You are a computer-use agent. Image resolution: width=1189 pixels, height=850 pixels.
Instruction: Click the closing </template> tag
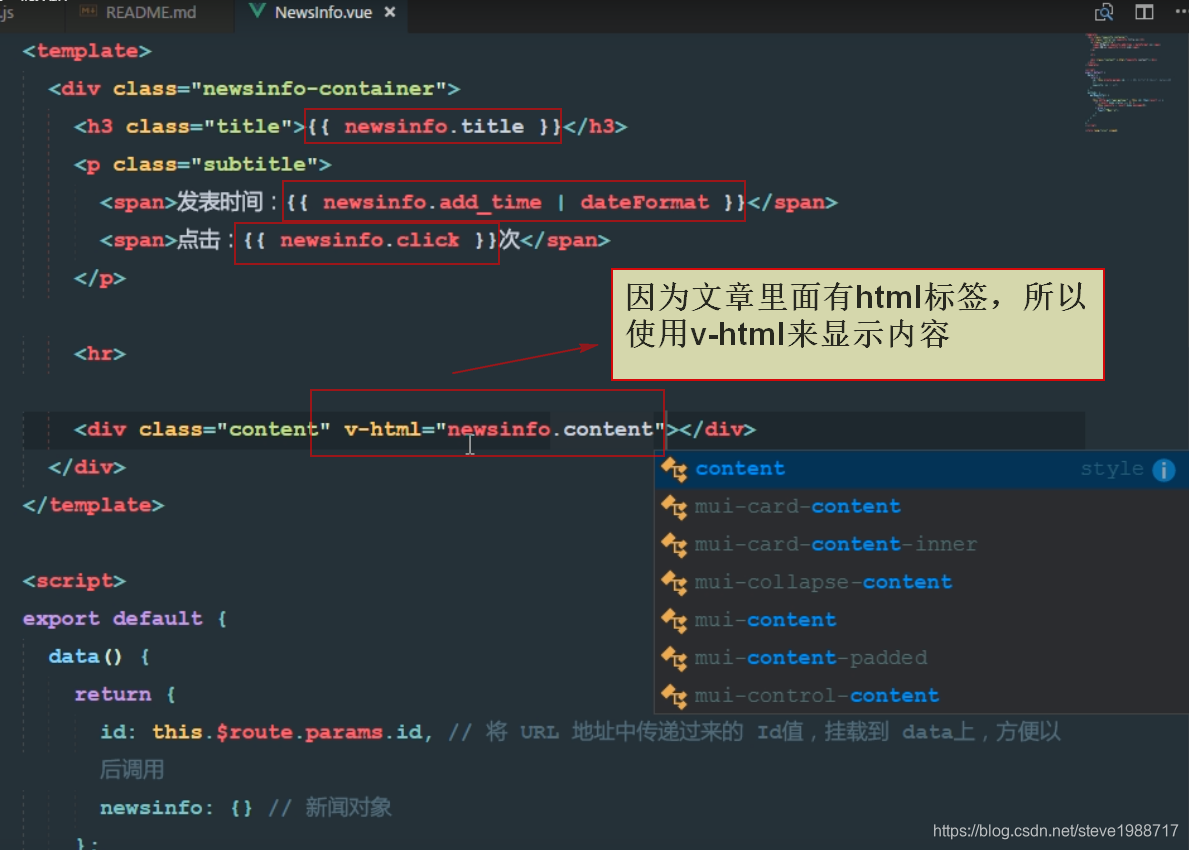click(x=93, y=505)
